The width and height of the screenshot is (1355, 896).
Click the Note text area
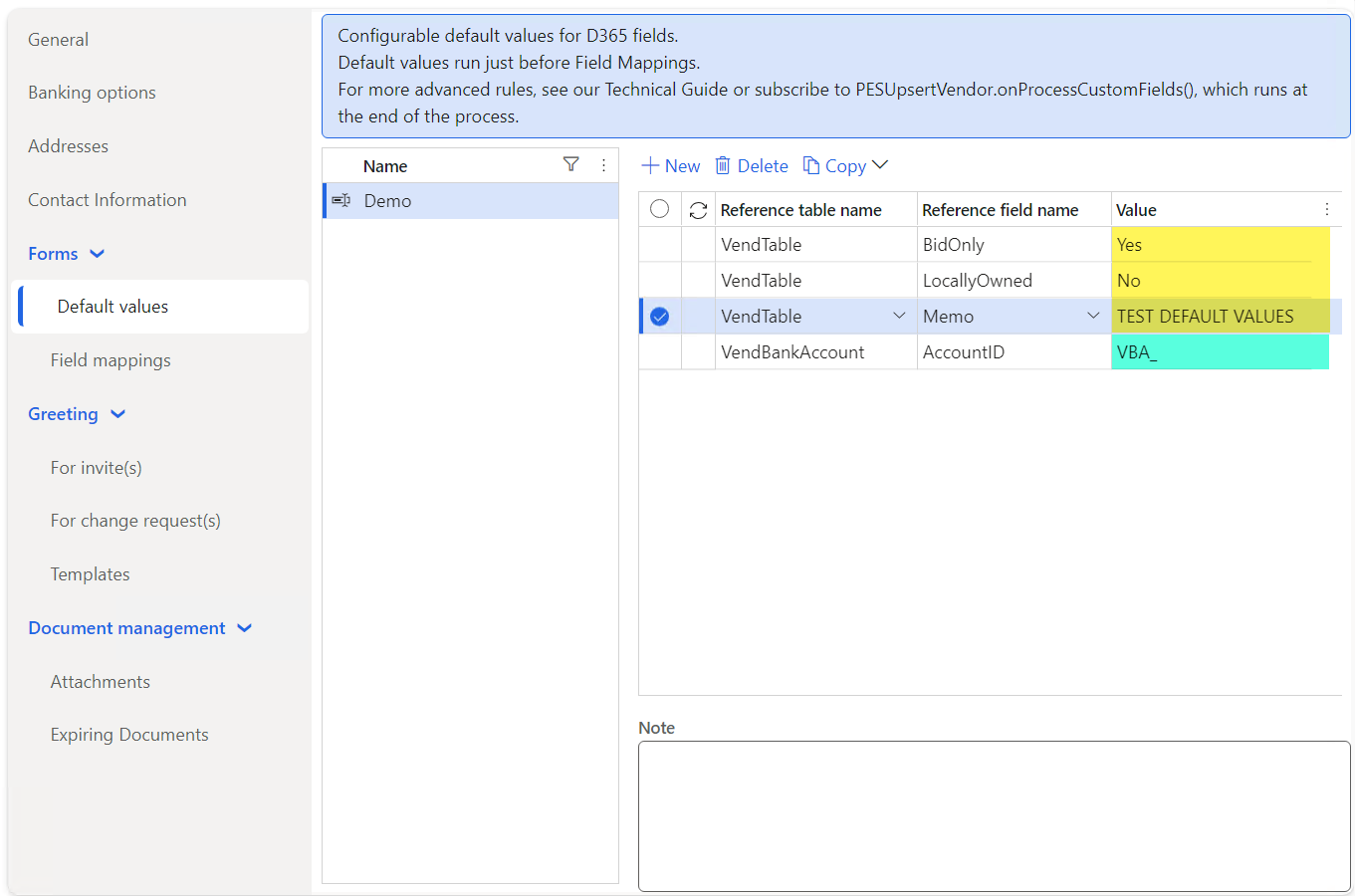994,816
